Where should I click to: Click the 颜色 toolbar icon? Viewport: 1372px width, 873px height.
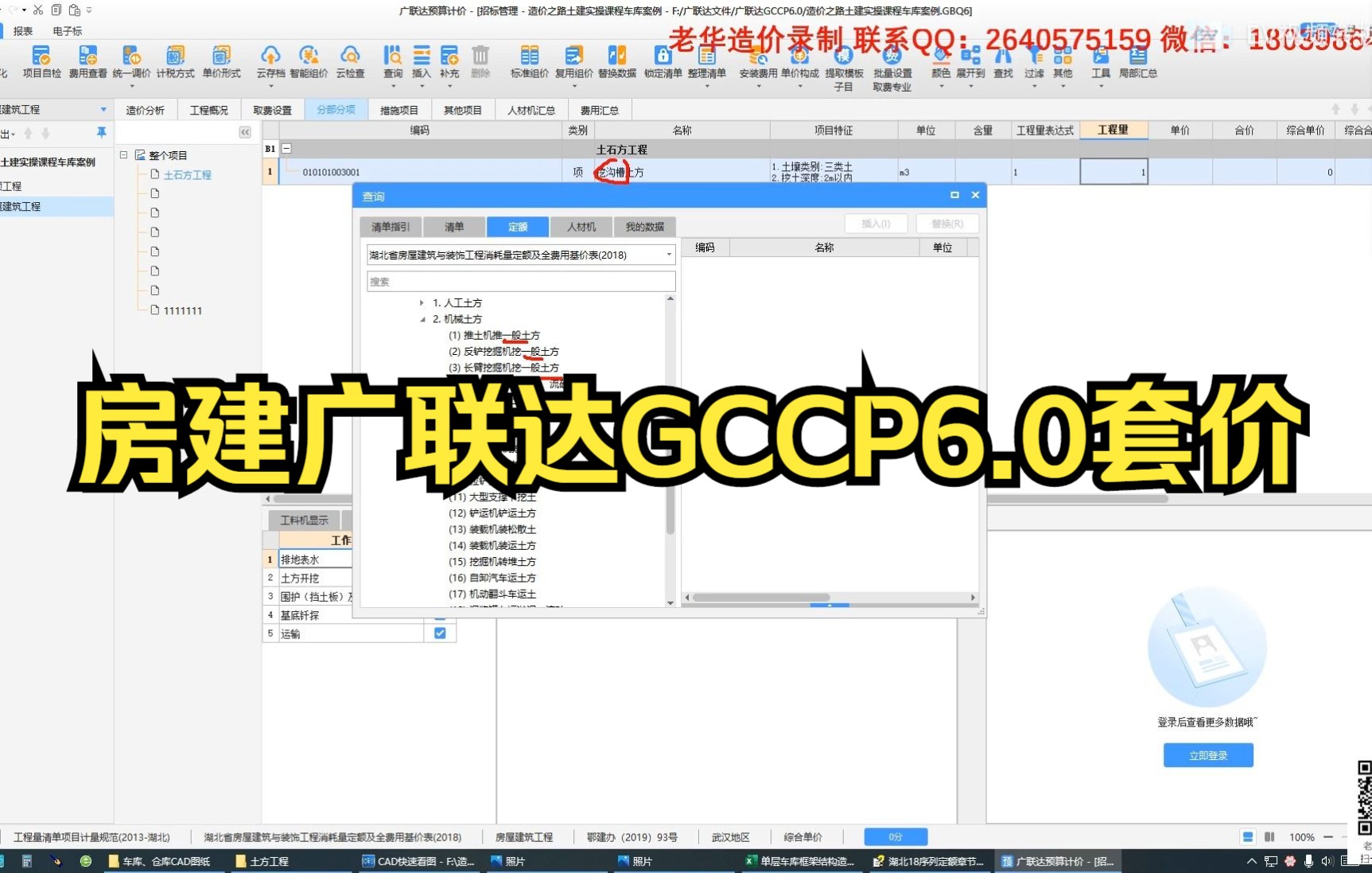[941, 62]
